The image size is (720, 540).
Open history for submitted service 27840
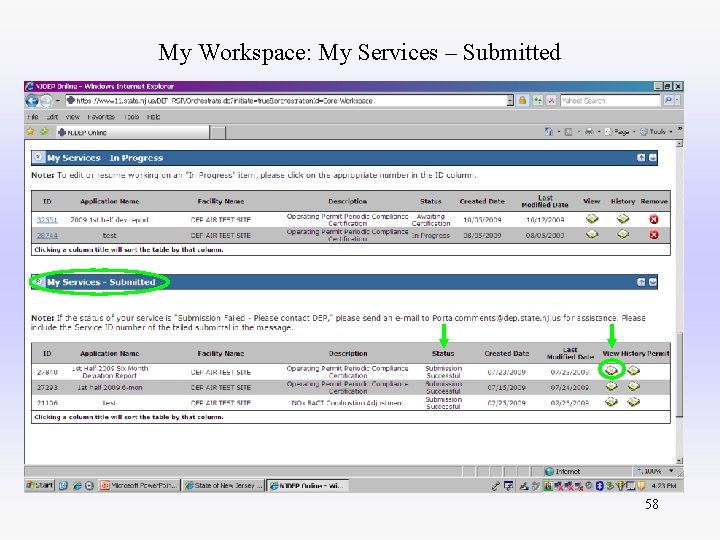click(x=634, y=370)
